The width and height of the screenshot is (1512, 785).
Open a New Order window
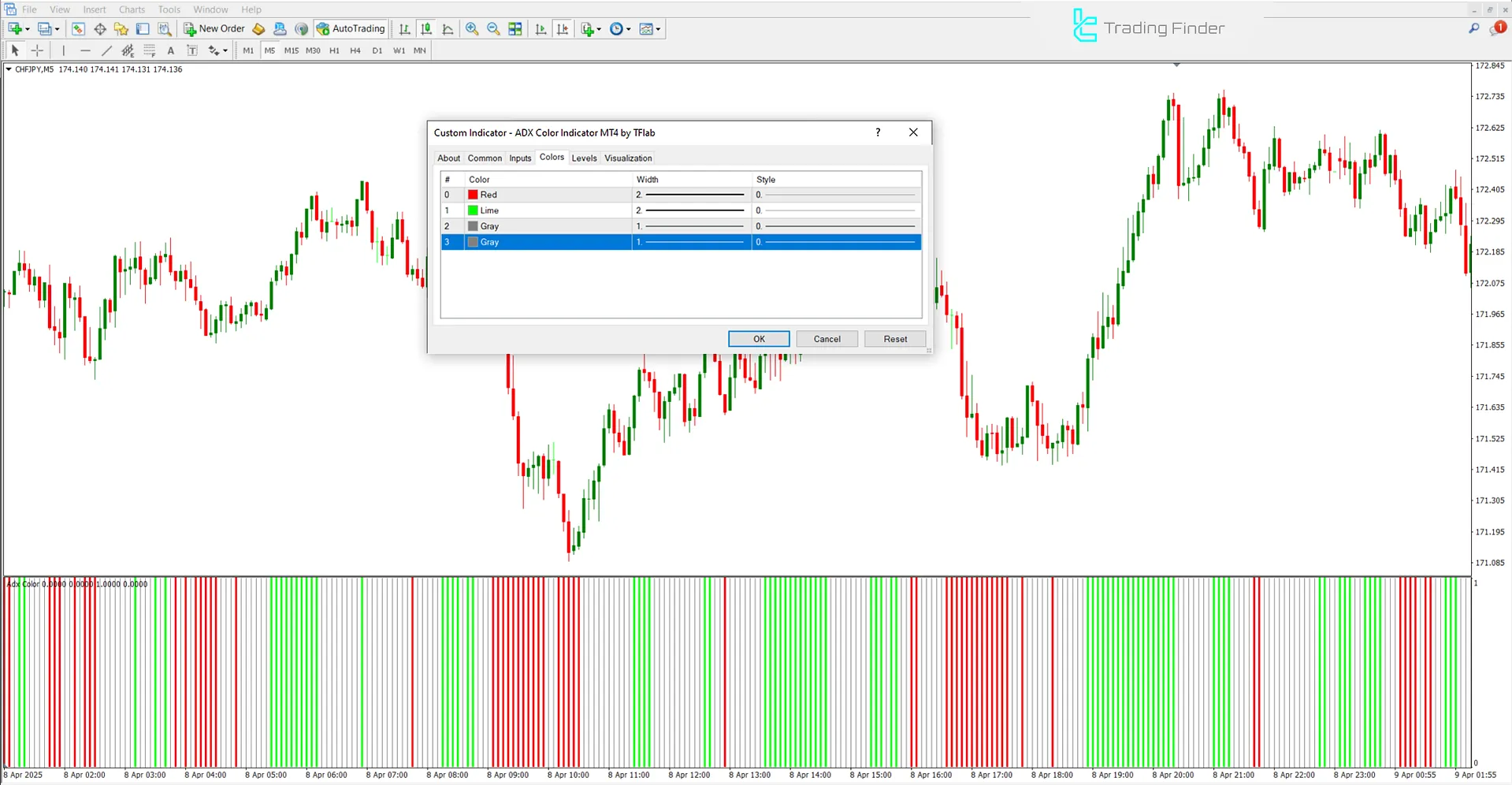(213, 28)
